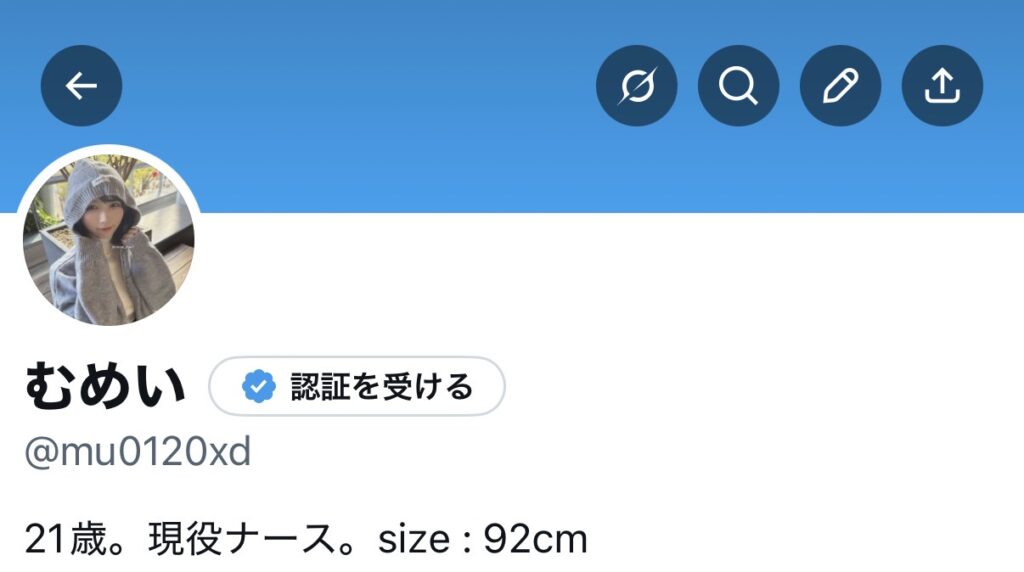Edit profile with the pencil icon
The height and width of the screenshot is (572, 1024).
pyautogui.click(x=840, y=86)
